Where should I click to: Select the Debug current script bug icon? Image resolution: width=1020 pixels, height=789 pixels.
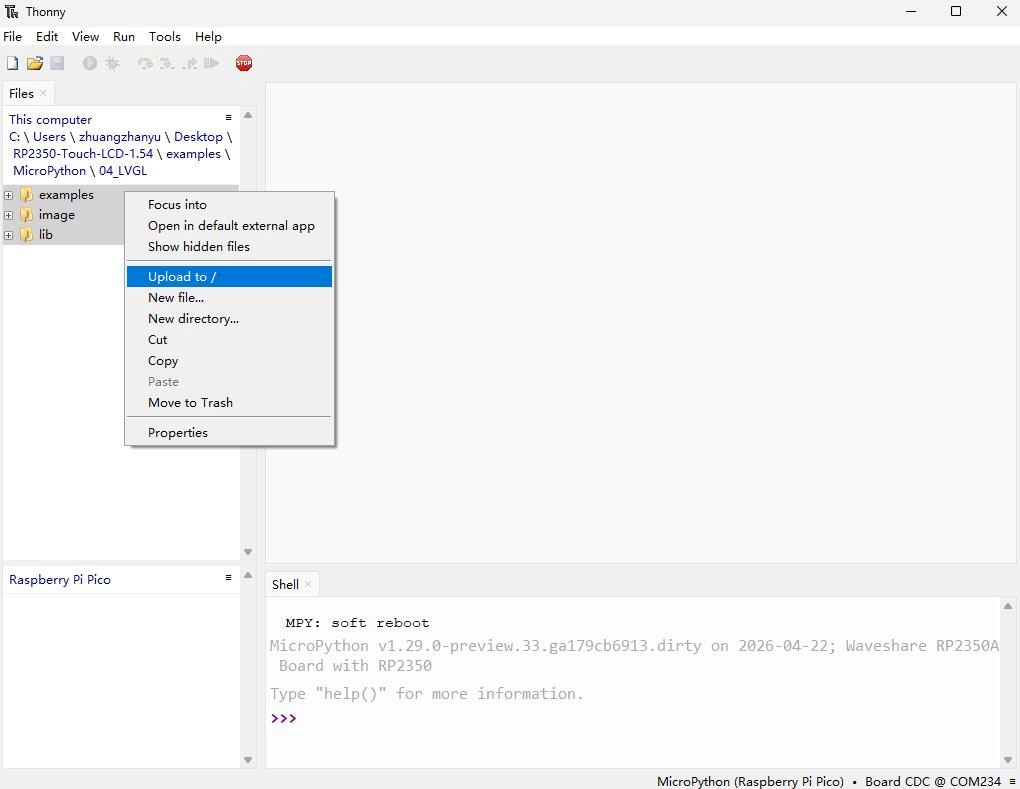tap(112, 63)
